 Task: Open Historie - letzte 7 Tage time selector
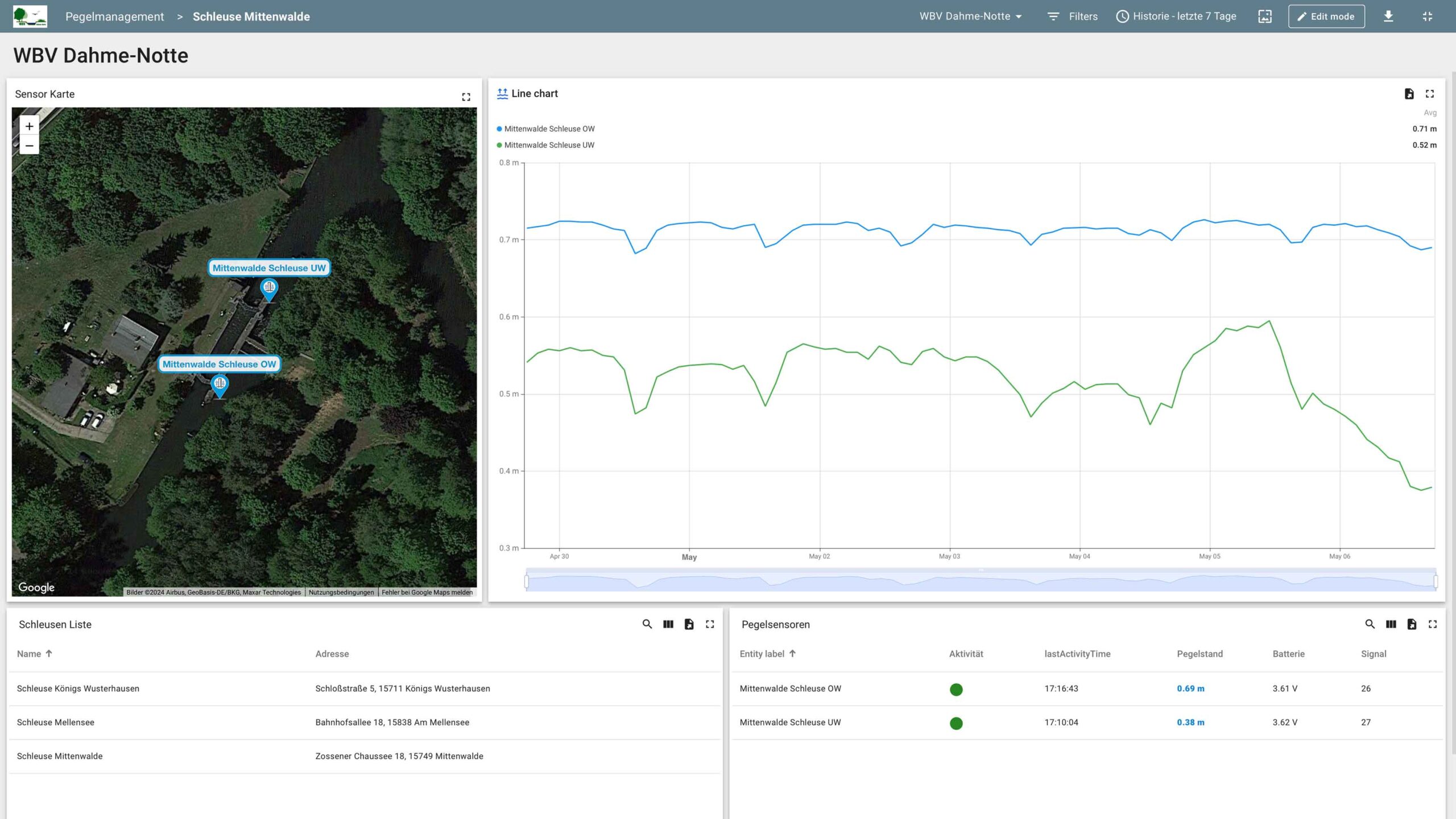point(1176,16)
